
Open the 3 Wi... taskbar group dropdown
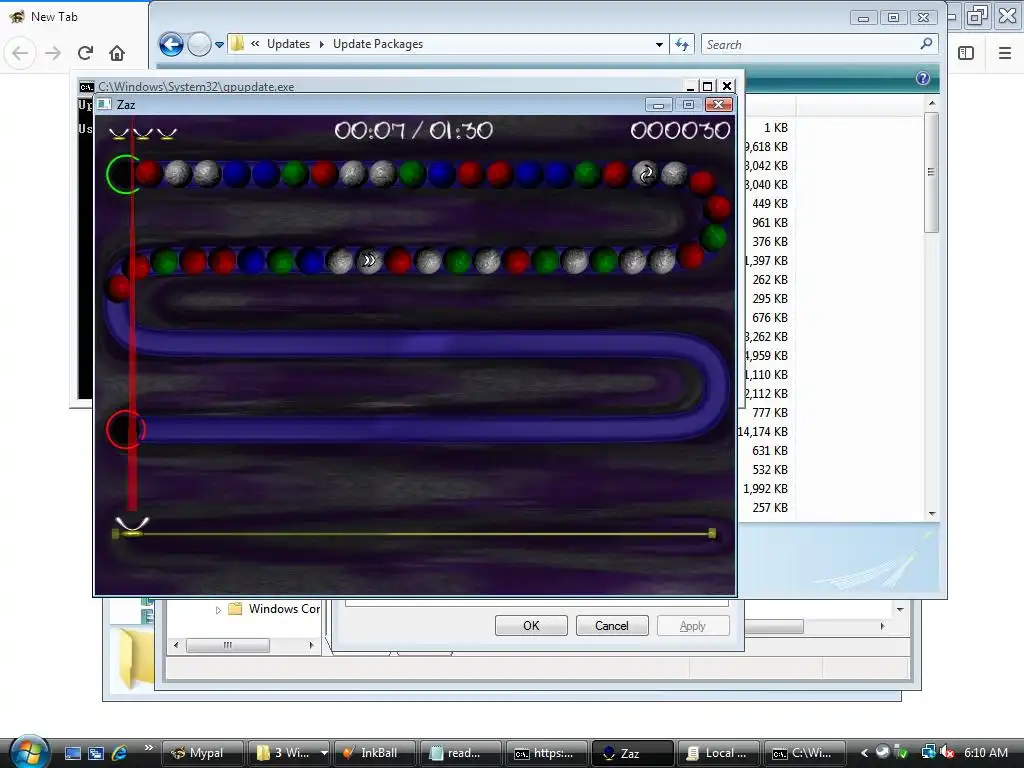click(323, 753)
